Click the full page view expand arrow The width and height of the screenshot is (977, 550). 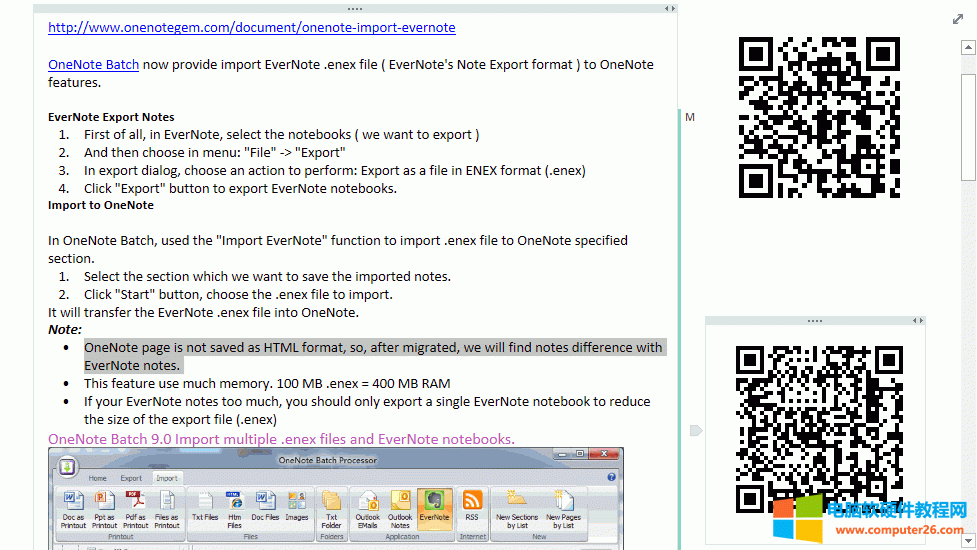(958, 19)
